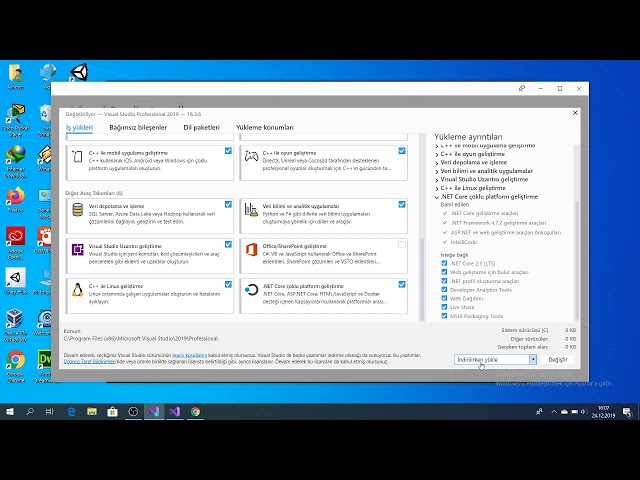Uncheck .NET profil oluşturma araçları
The height and width of the screenshot is (480, 640).
point(444,281)
